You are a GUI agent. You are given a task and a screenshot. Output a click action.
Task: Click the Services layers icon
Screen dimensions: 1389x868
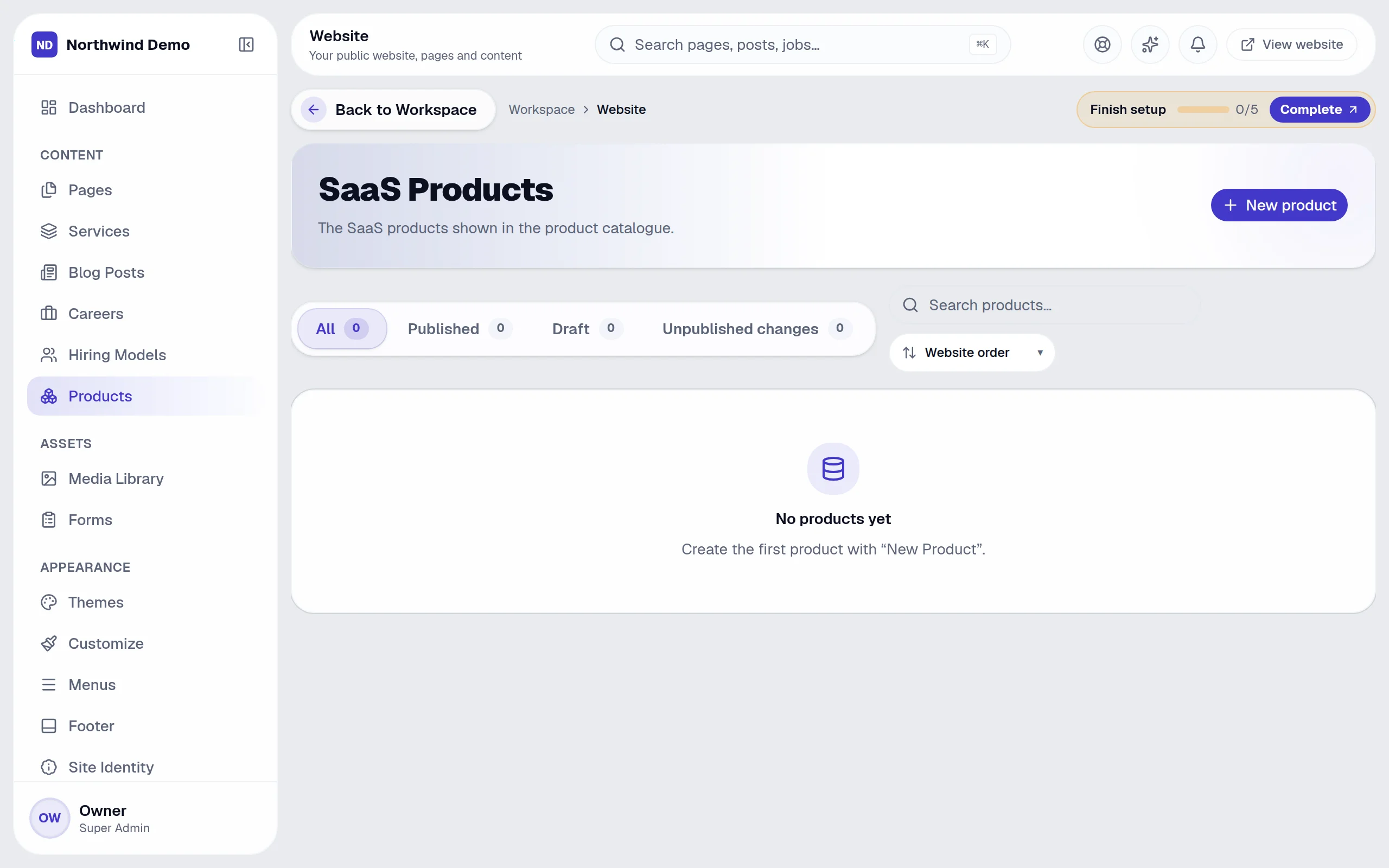49,231
